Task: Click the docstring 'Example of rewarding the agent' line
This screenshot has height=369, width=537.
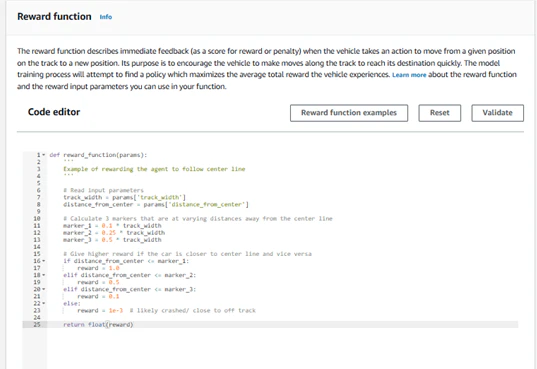Action: coord(154,169)
